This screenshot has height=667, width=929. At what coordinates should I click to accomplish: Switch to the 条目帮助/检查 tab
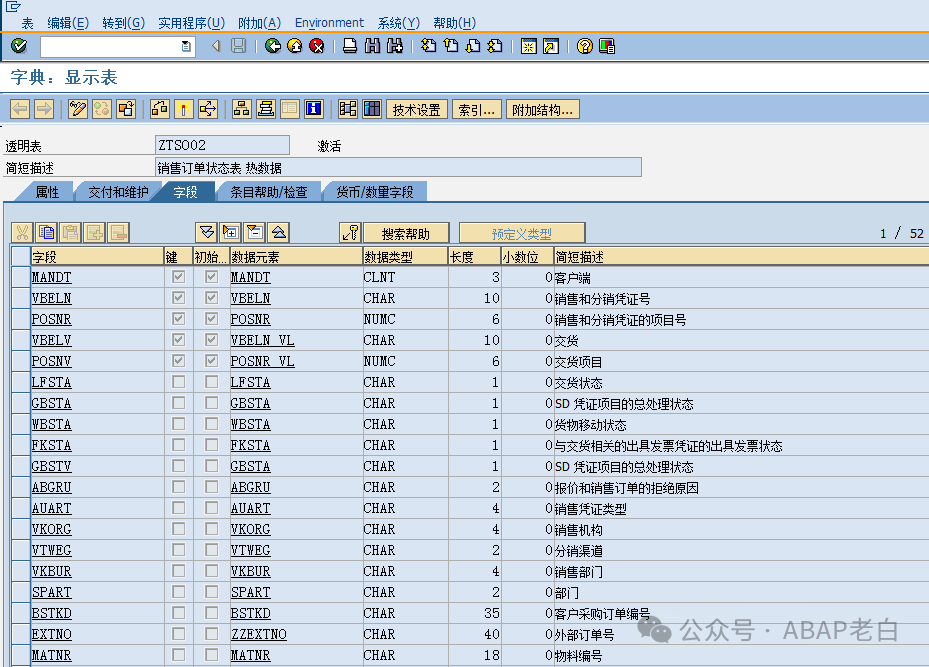tap(269, 192)
